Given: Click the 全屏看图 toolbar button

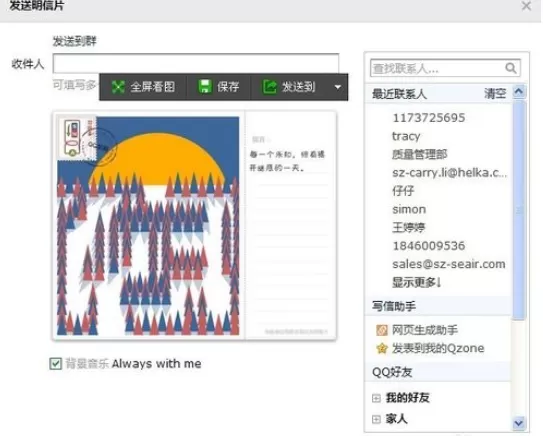Looking at the screenshot, I should coord(143,87).
